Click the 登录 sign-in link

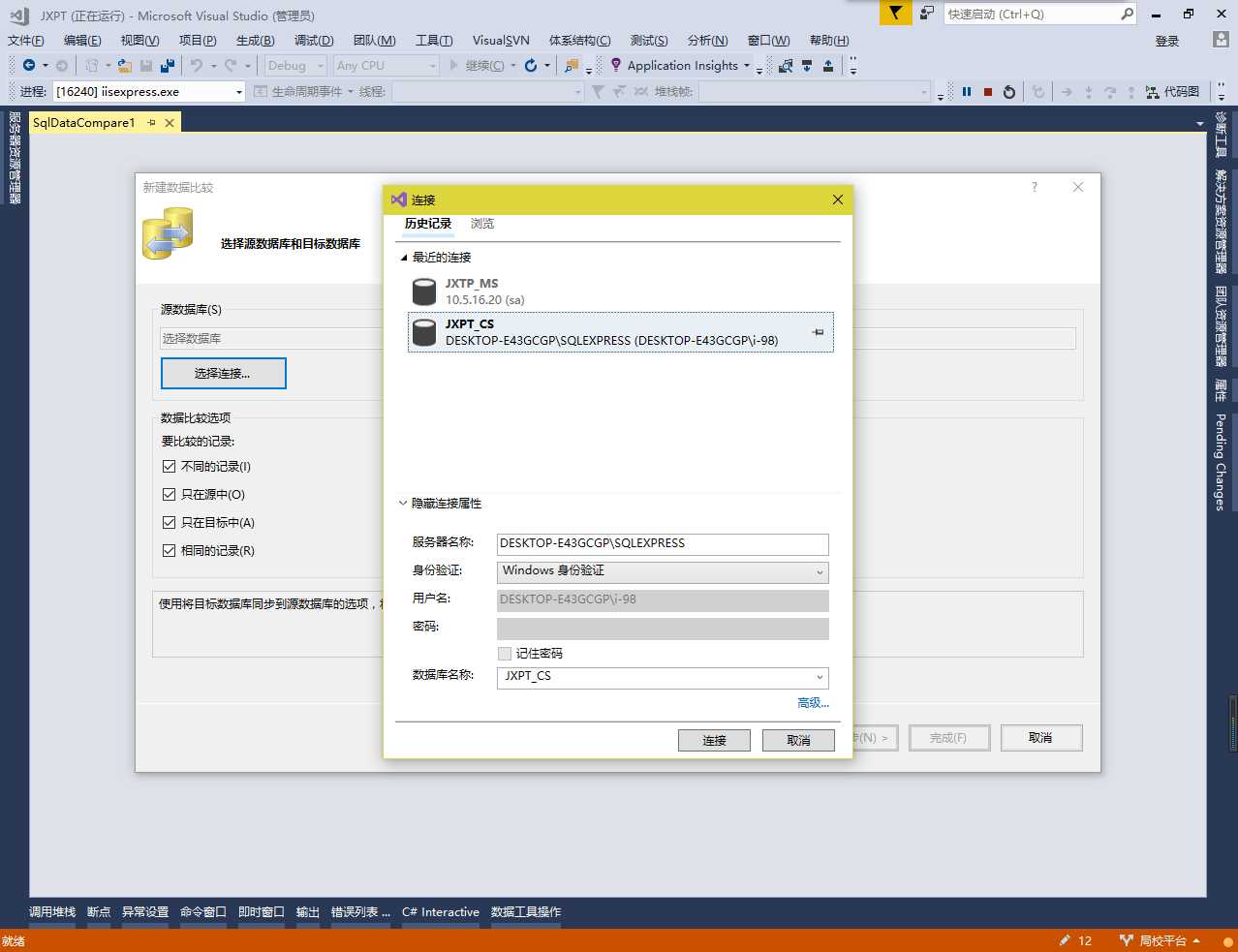point(1167,41)
